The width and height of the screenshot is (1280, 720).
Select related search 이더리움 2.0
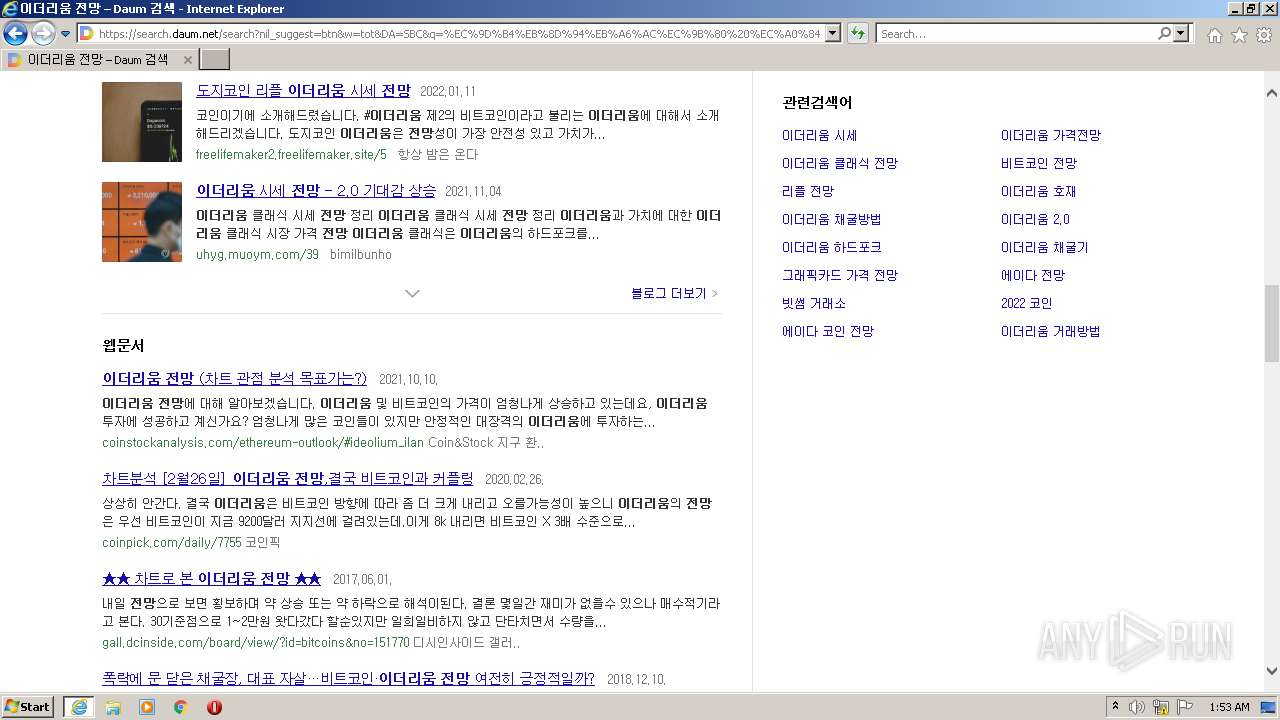coord(1035,219)
